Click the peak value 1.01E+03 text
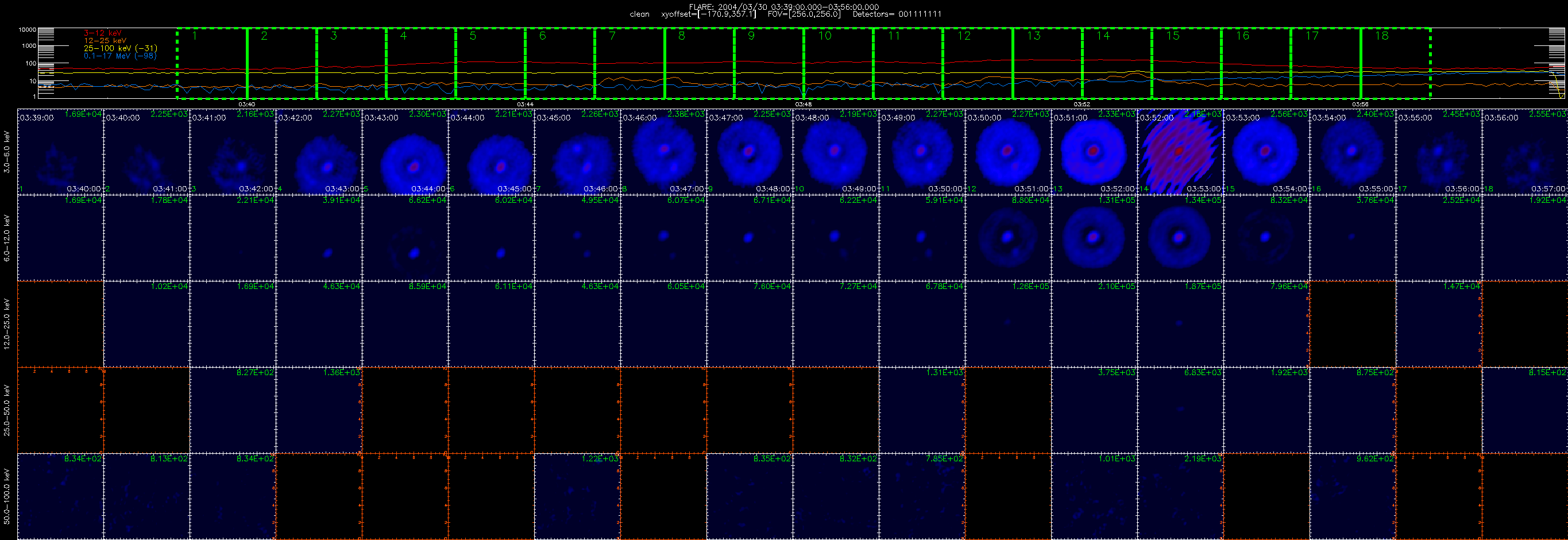This screenshot has height=540, width=1568. (x=1117, y=458)
